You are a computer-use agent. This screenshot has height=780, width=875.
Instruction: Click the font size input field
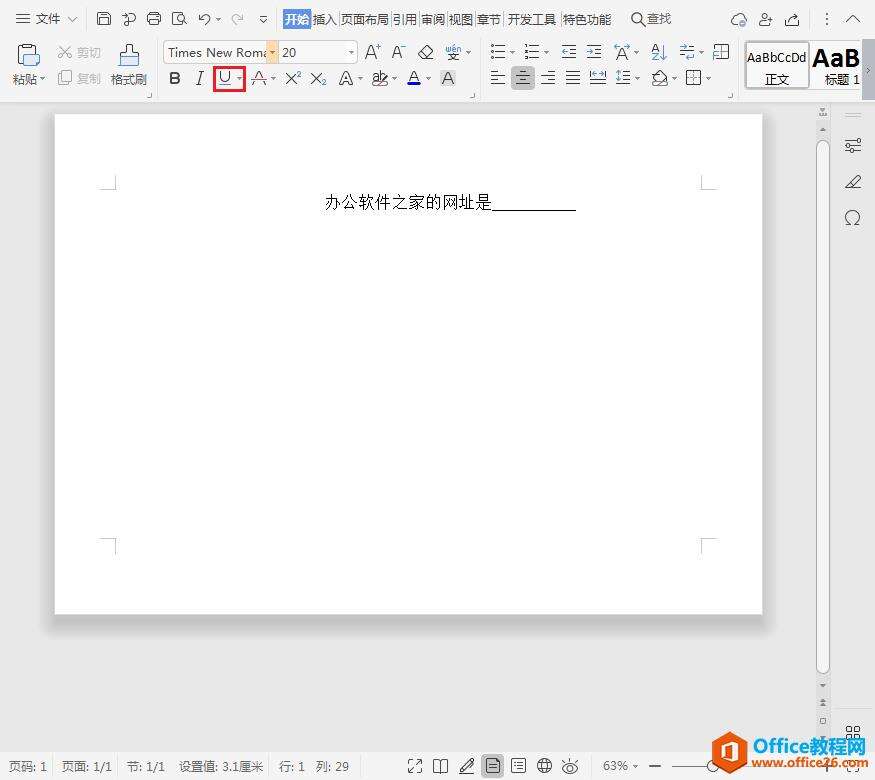click(x=312, y=52)
